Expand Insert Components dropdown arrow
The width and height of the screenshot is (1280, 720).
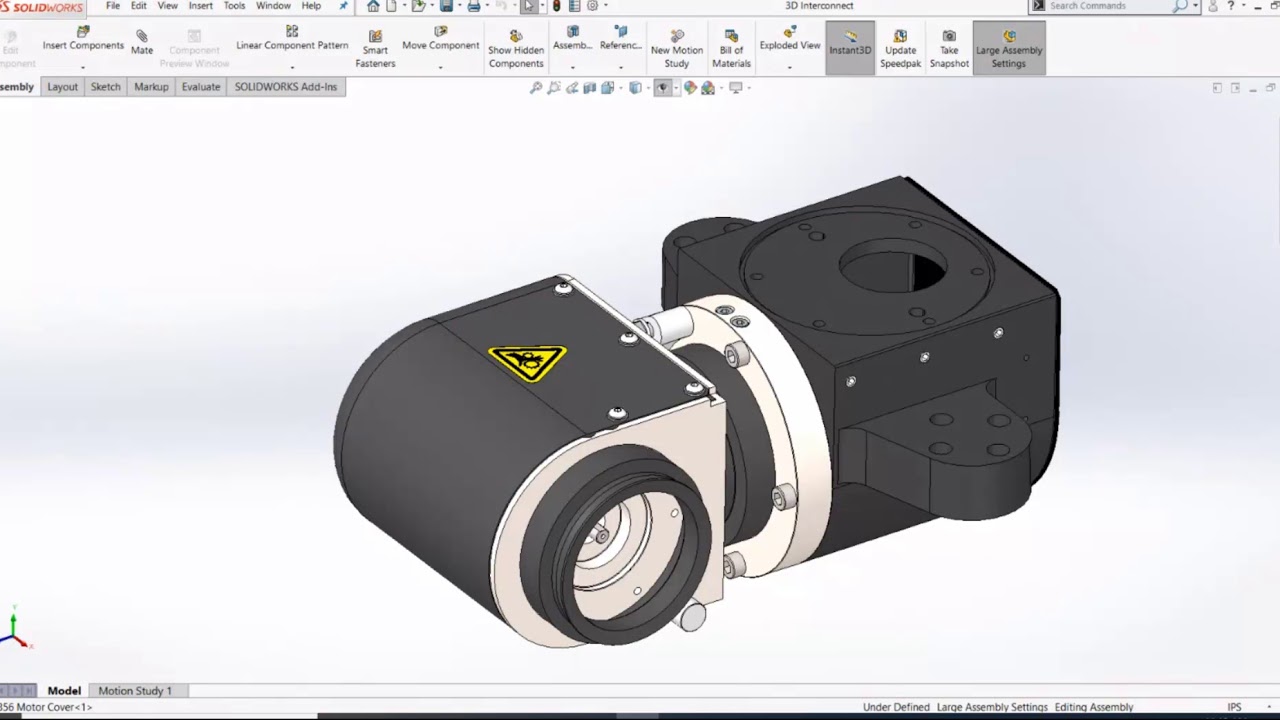tap(83, 67)
